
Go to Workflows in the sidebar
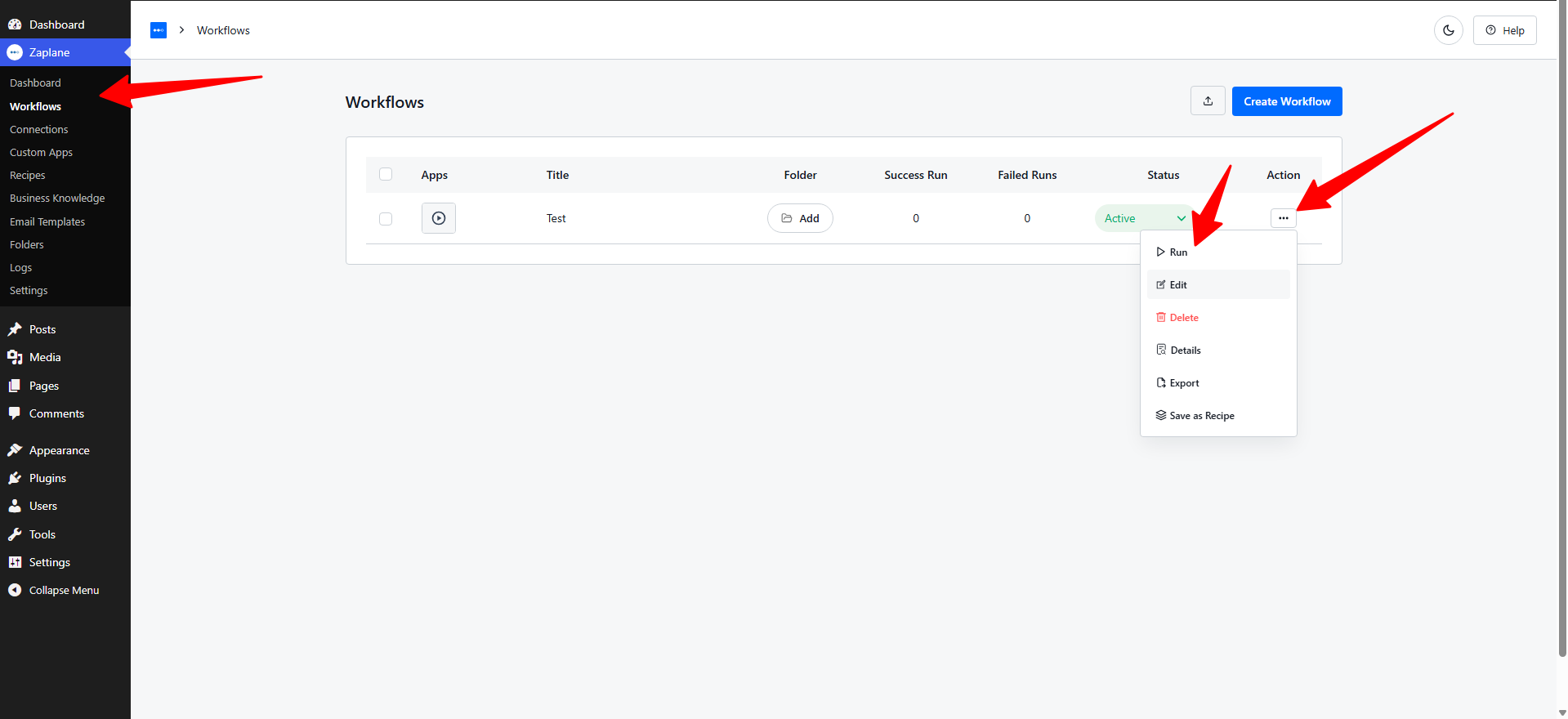(x=35, y=106)
